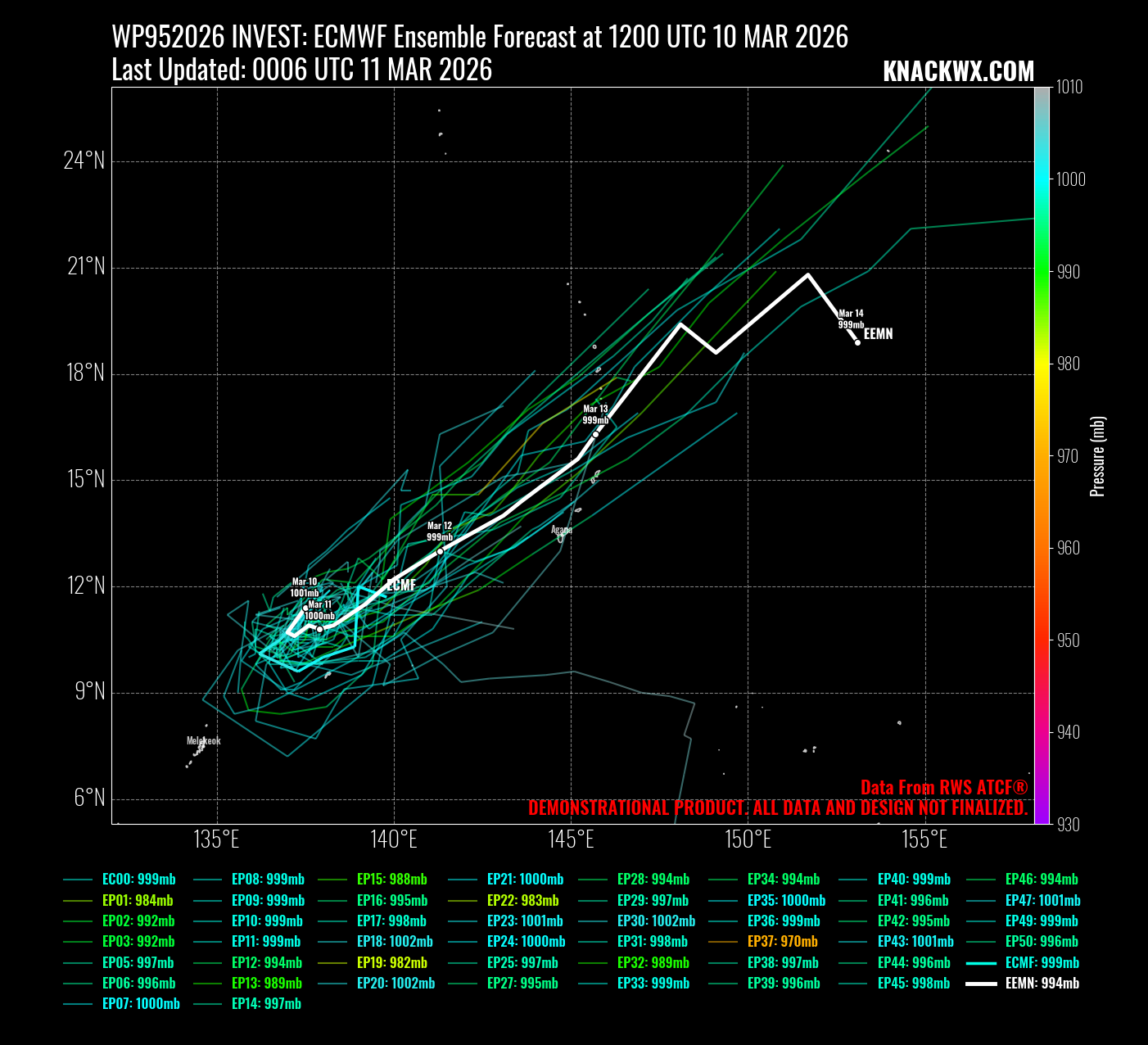Click the Mar 13 999mb track marker
The height and width of the screenshot is (1045, 1148).
click(x=595, y=434)
